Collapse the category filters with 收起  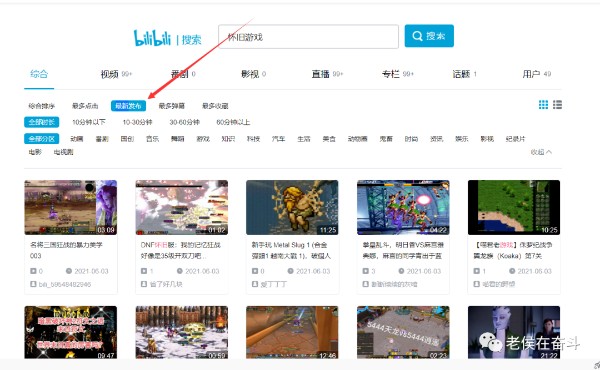click(x=541, y=152)
